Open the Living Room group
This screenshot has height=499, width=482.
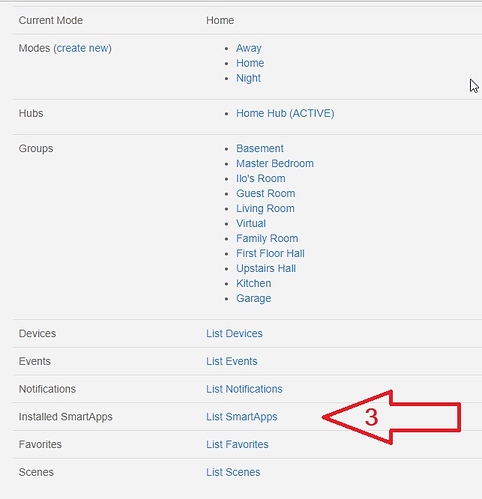pyautogui.click(x=265, y=209)
